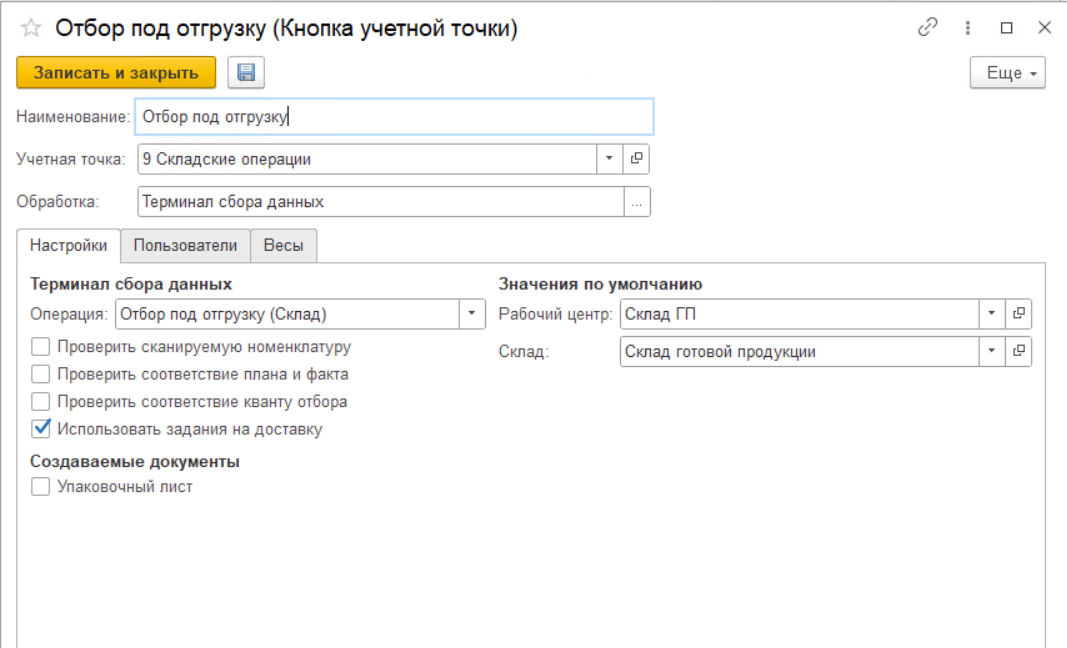Toggle Проверить соответствие плана и факта

pyautogui.click(x=41, y=374)
